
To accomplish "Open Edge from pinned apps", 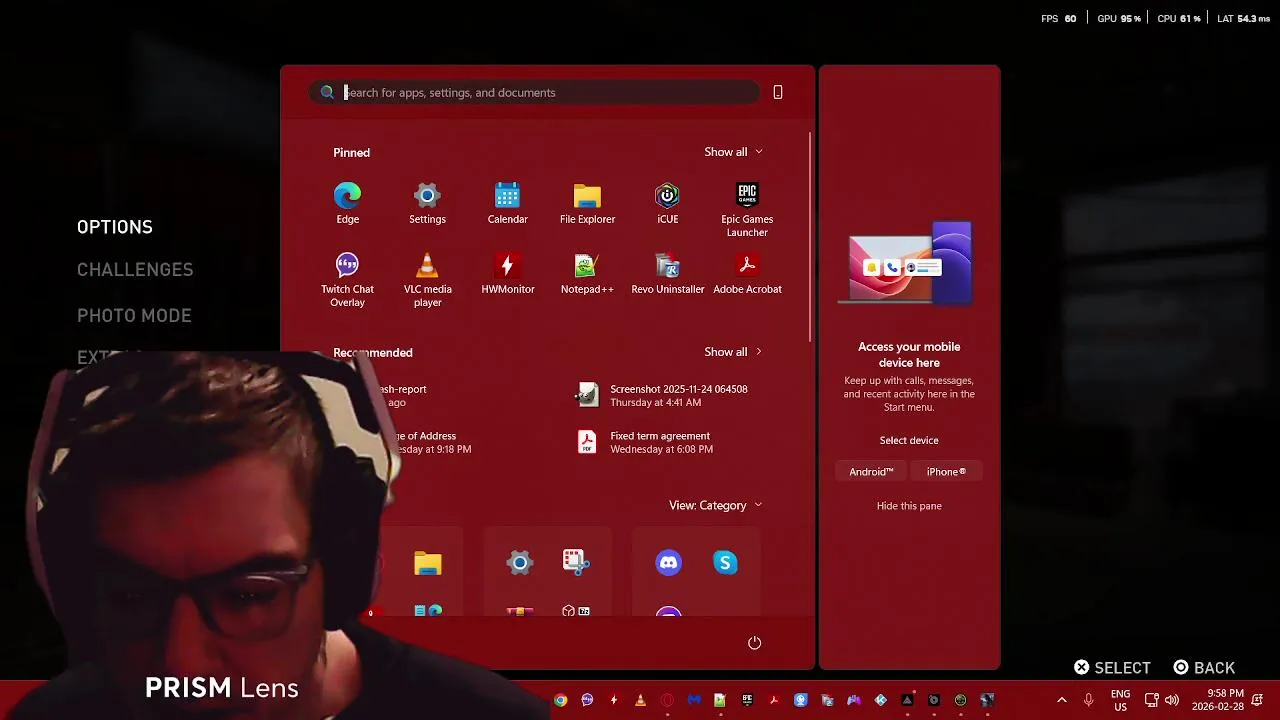I will tap(347, 203).
